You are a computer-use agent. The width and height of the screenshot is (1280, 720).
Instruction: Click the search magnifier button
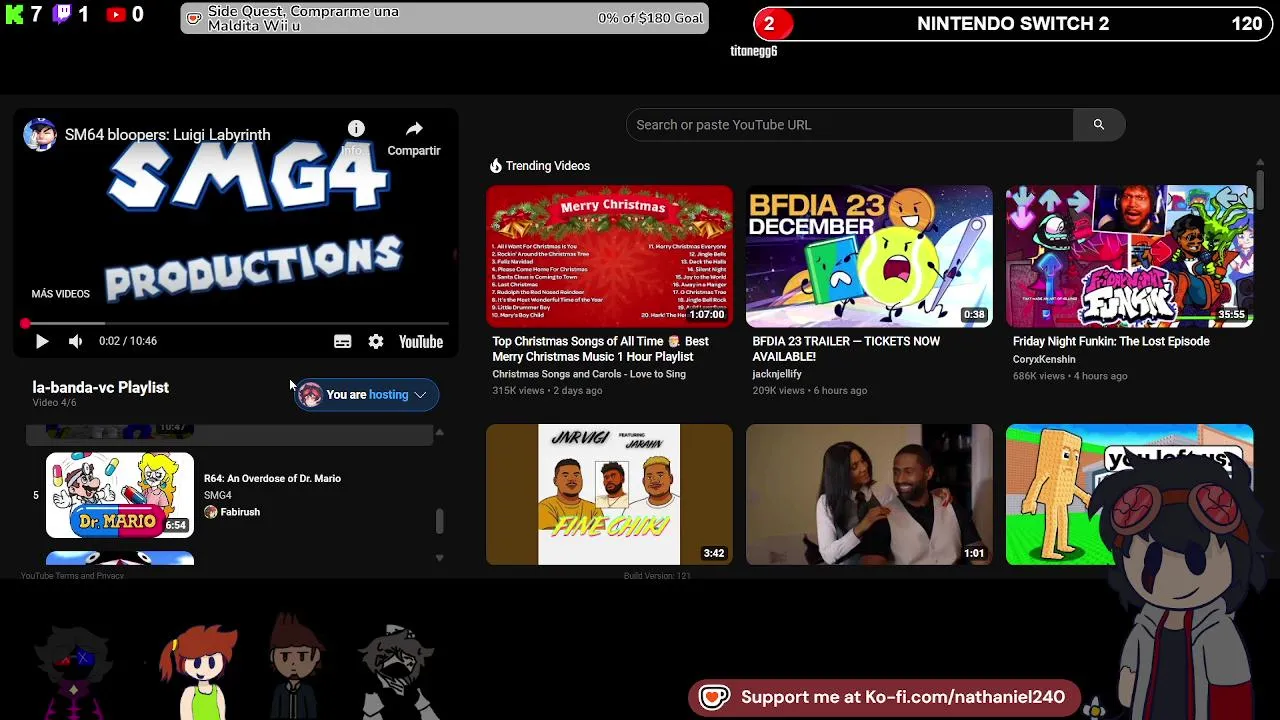pos(1098,125)
